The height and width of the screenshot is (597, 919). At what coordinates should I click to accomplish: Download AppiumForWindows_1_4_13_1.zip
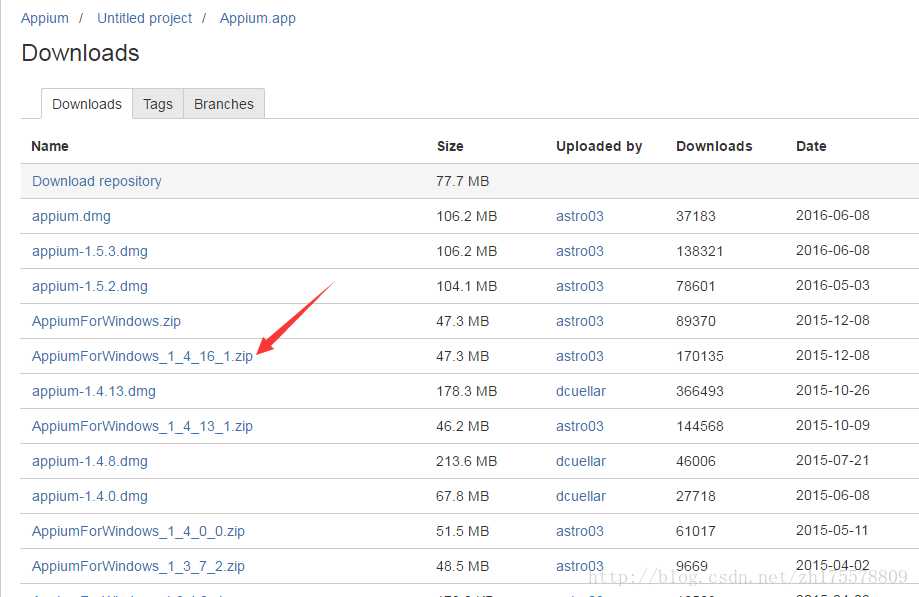(x=142, y=426)
